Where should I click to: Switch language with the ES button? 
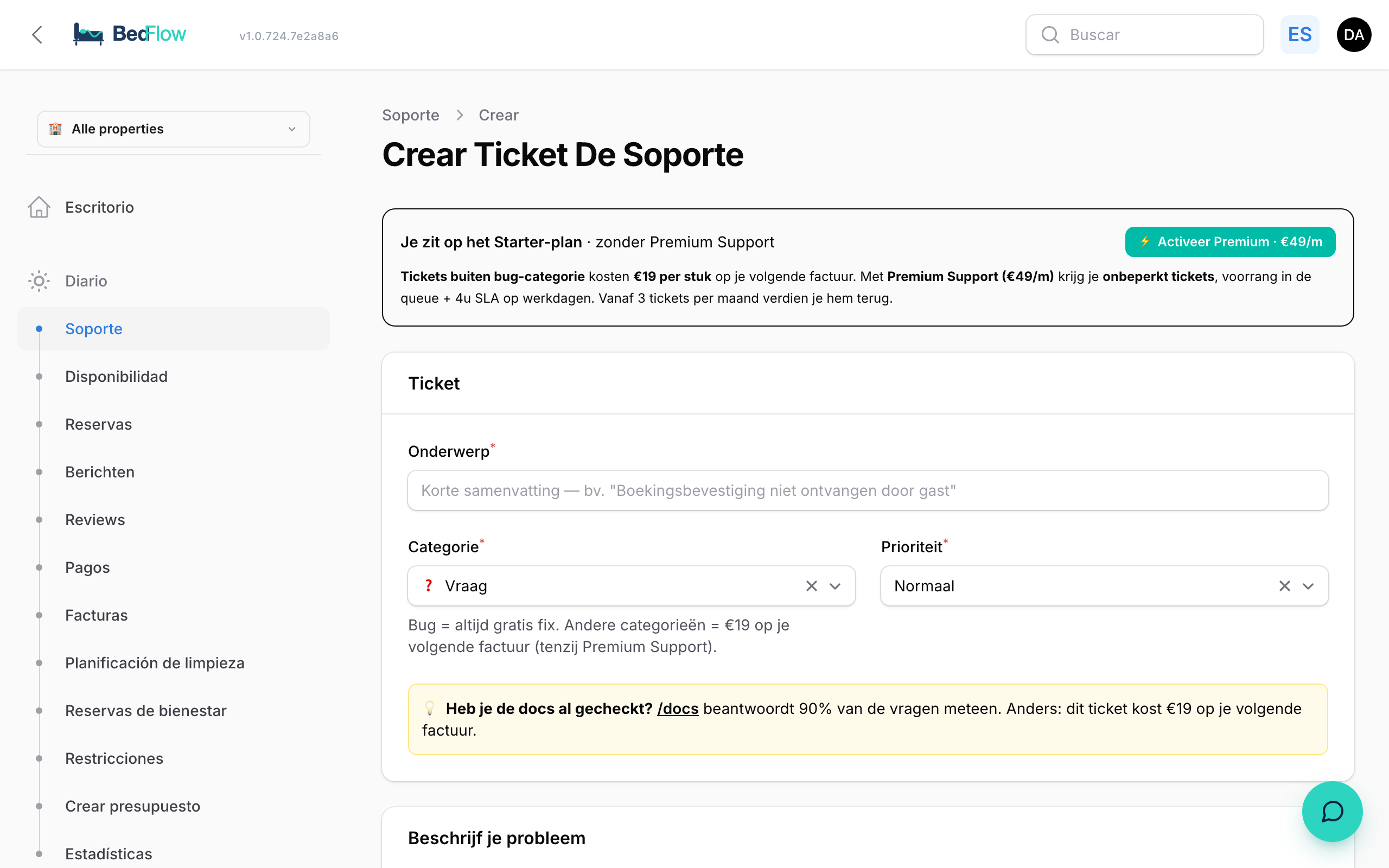(x=1299, y=35)
